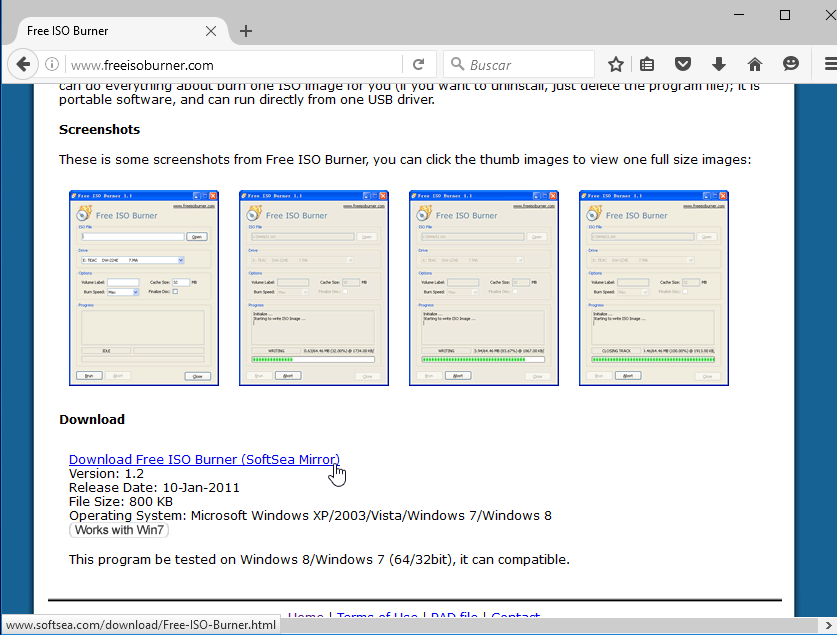Open third screenshot thumbnail showing 83% writing
The height and width of the screenshot is (635, 837).
(484, 288)
